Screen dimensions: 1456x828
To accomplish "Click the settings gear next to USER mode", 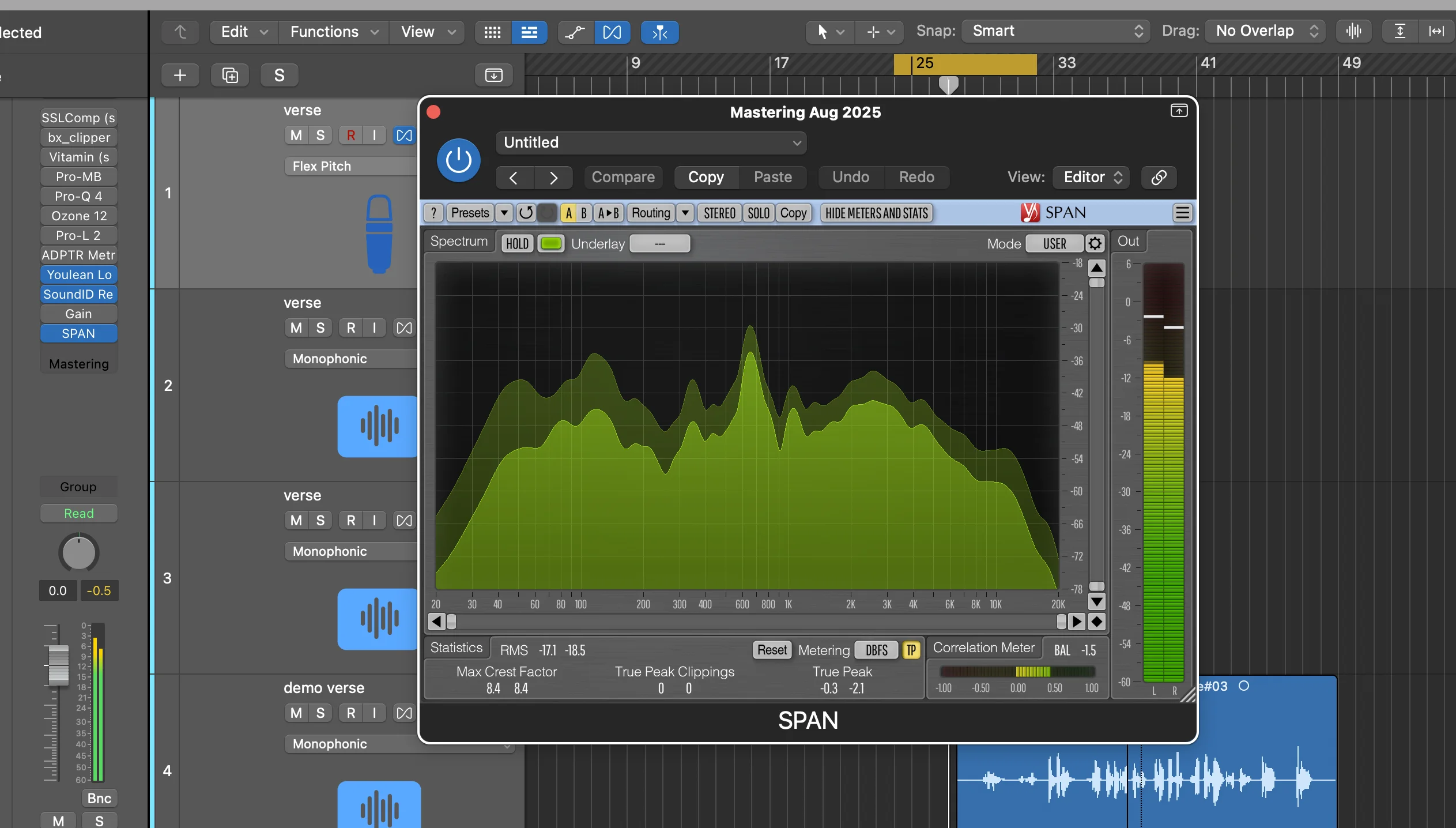I will [x=1094, y=243].
